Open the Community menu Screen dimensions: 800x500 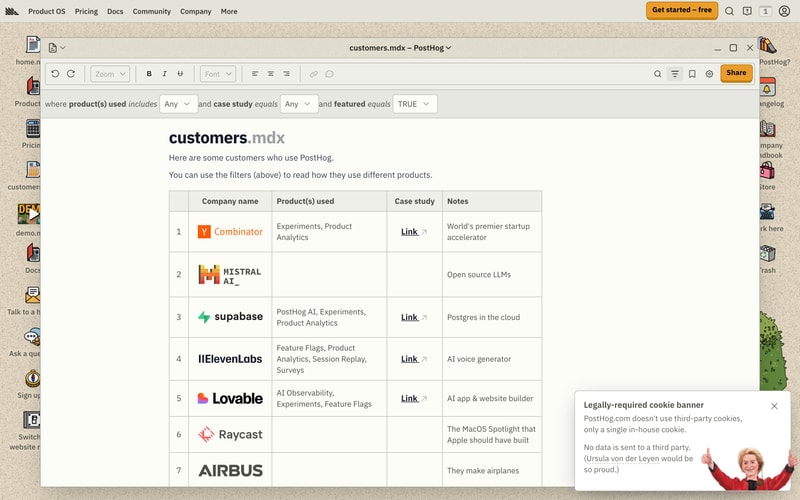coord(152,11)
